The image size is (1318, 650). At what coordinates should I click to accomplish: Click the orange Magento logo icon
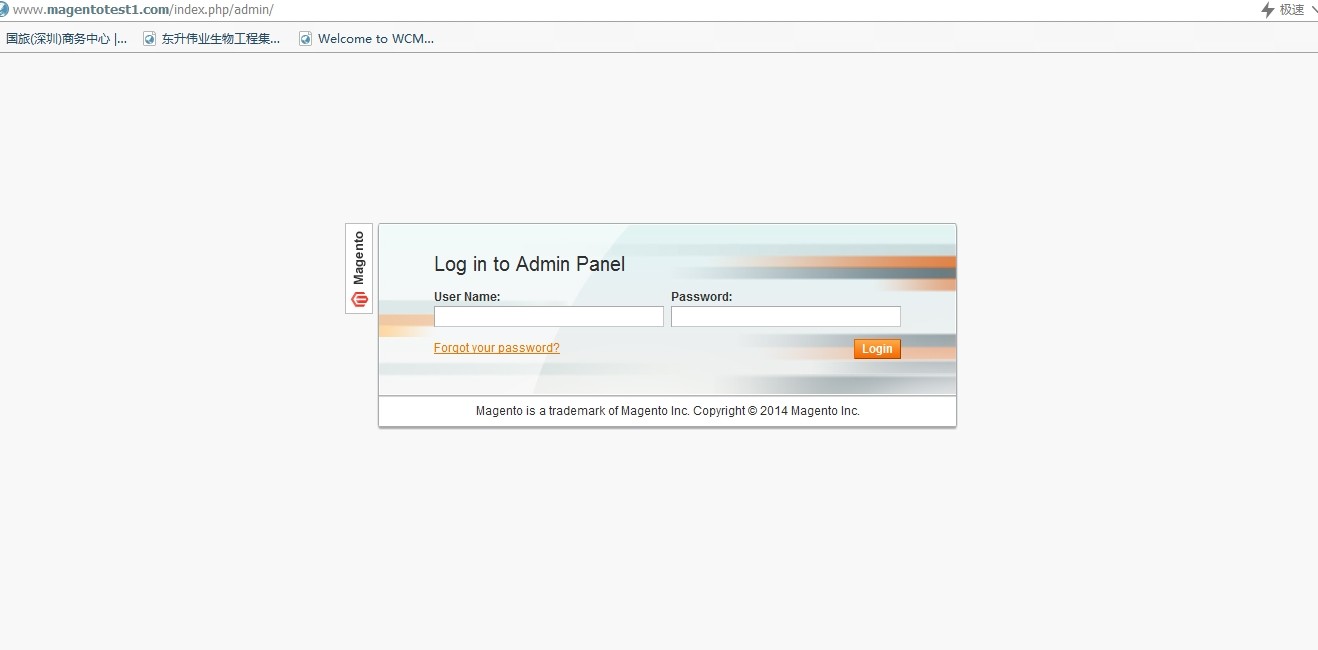pyautogui.click(x=360, y=299)
